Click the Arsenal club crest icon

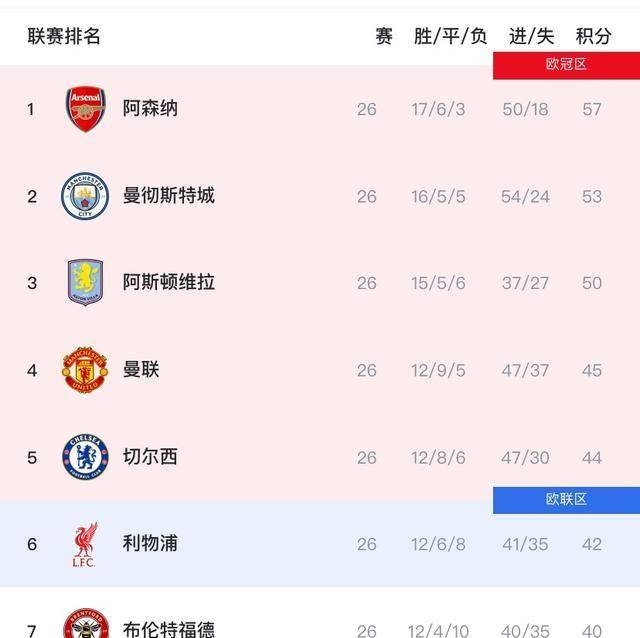tap(85, 109)
